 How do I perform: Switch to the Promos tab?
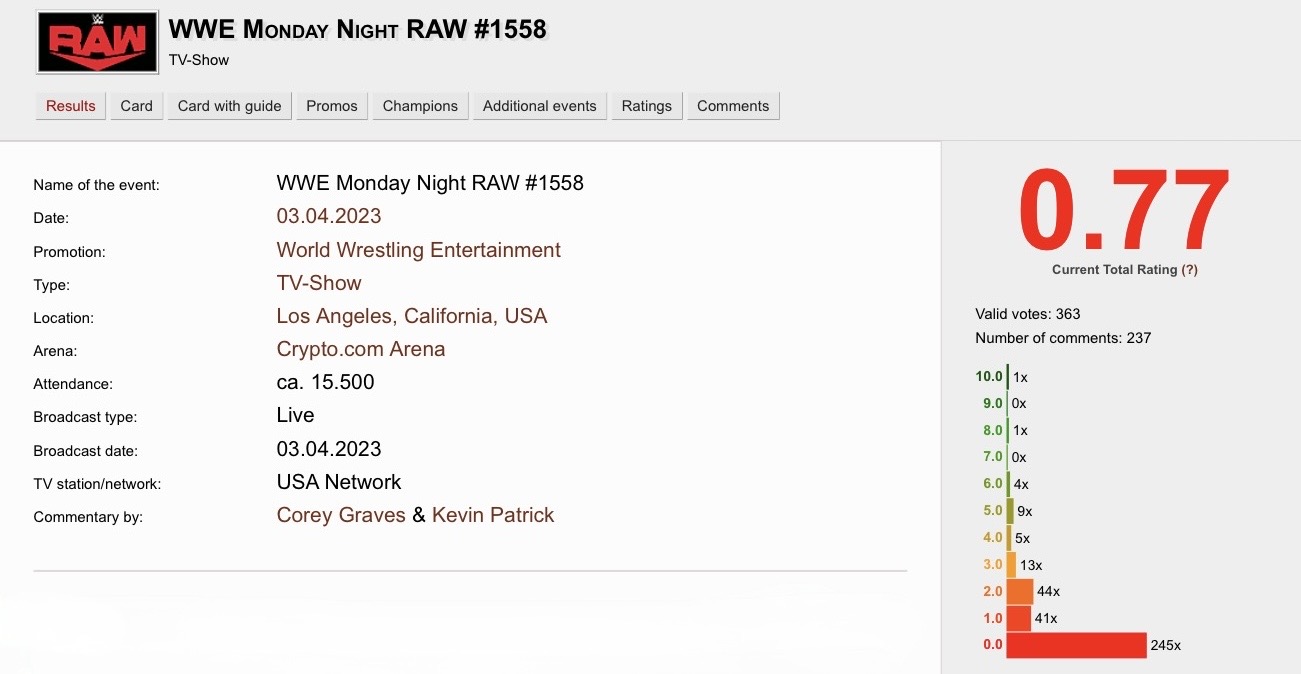tap(332, 106)
